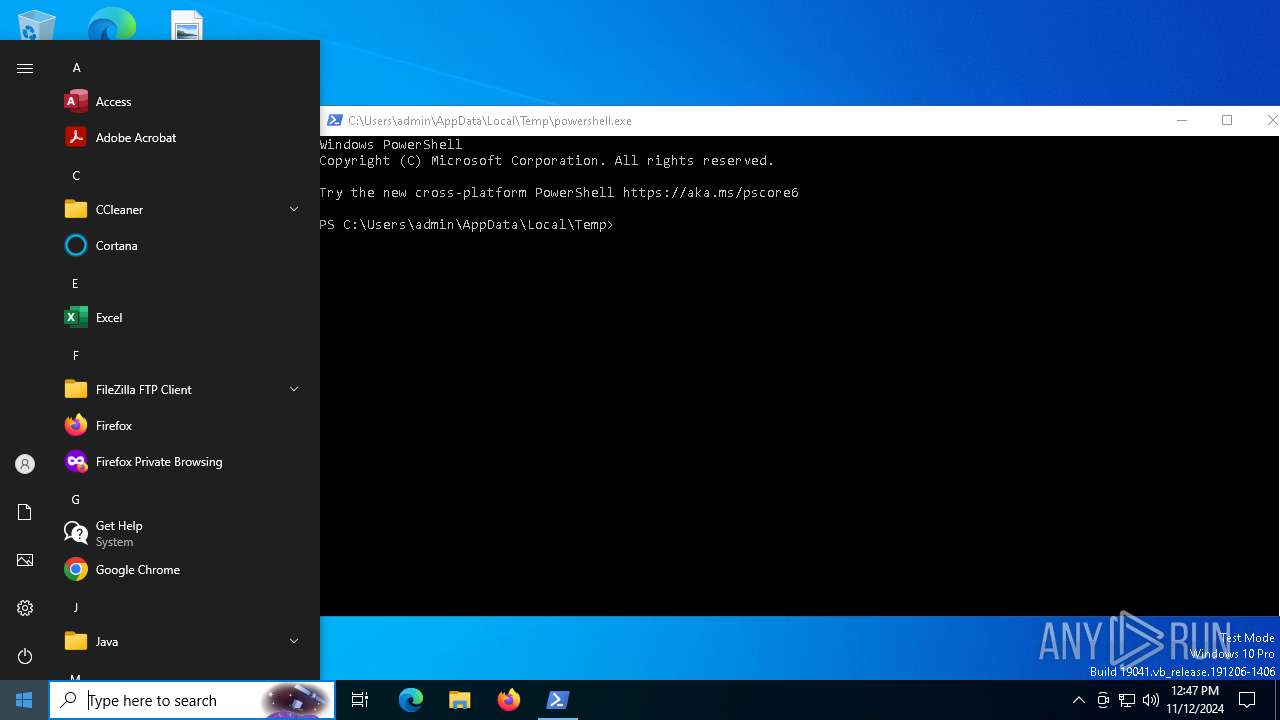Jump to letter A section header
Image resolution: width=1280 pixels, height=720 pixels.
pyautogui.click(x=76, y=67)
